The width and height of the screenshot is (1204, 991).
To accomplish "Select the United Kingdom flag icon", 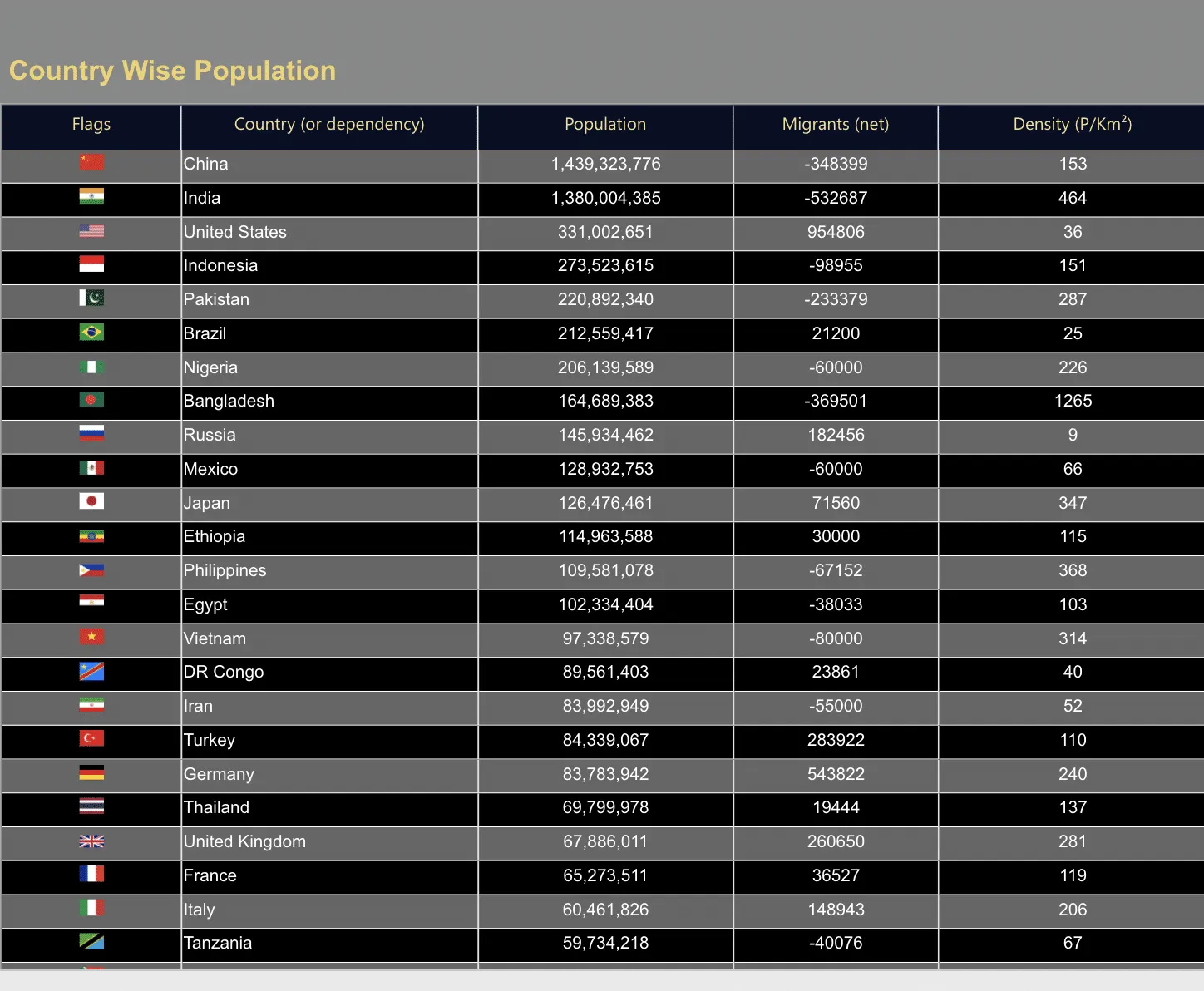I will (x=91, y=841).
